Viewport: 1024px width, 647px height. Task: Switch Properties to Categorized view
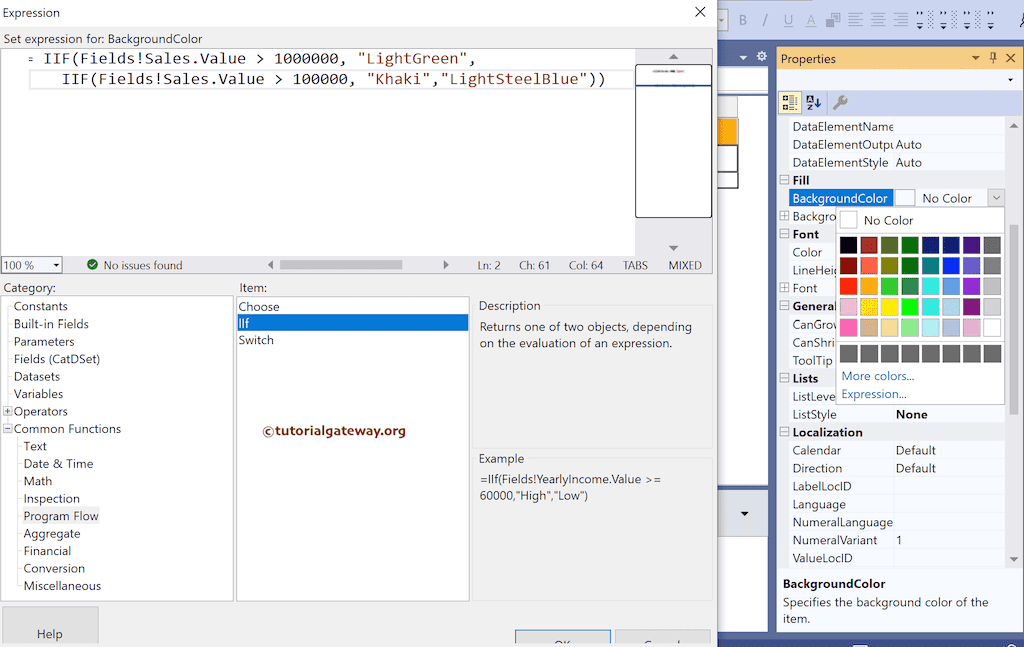790,102
